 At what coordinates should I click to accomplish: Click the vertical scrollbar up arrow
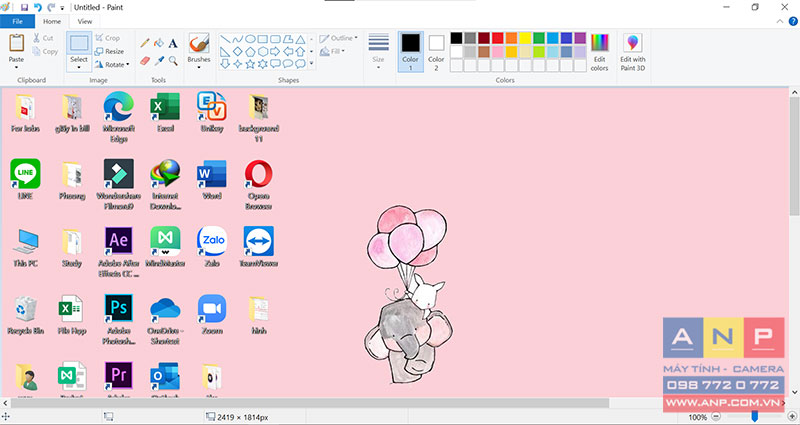click(x=794, y=93)
